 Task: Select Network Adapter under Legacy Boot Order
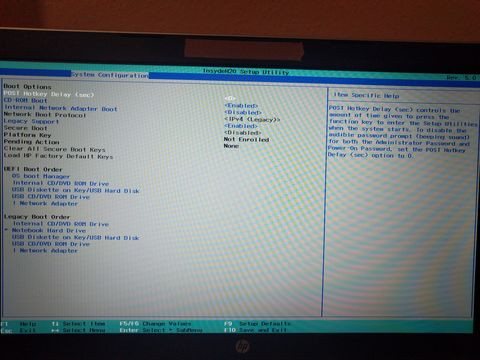coord(45,250)
